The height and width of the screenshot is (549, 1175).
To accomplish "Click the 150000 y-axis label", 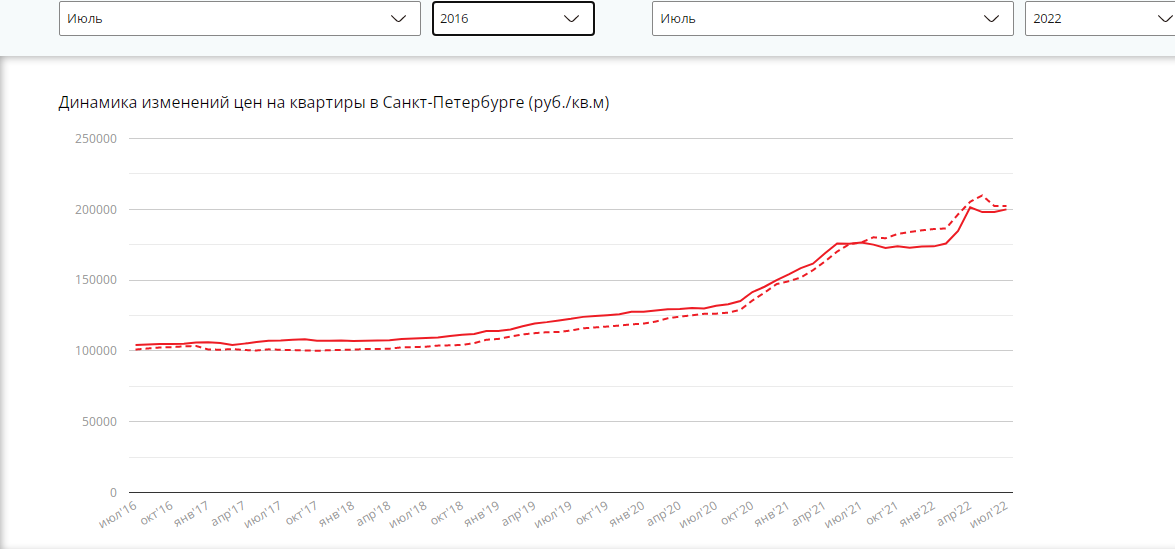I will coord(95,280).
